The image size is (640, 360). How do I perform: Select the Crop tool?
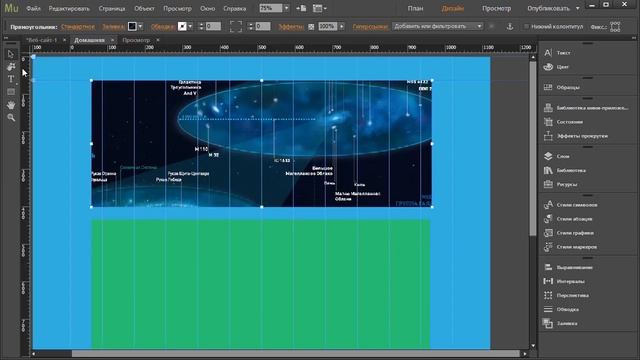tap(11, 67)
